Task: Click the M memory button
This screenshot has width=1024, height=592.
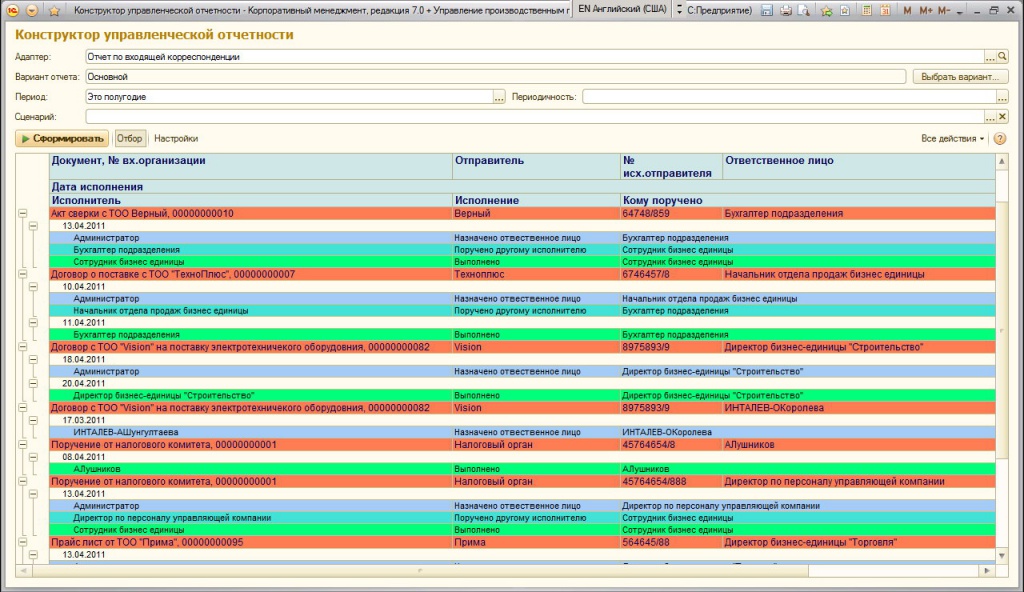Action: coord(907,10)
